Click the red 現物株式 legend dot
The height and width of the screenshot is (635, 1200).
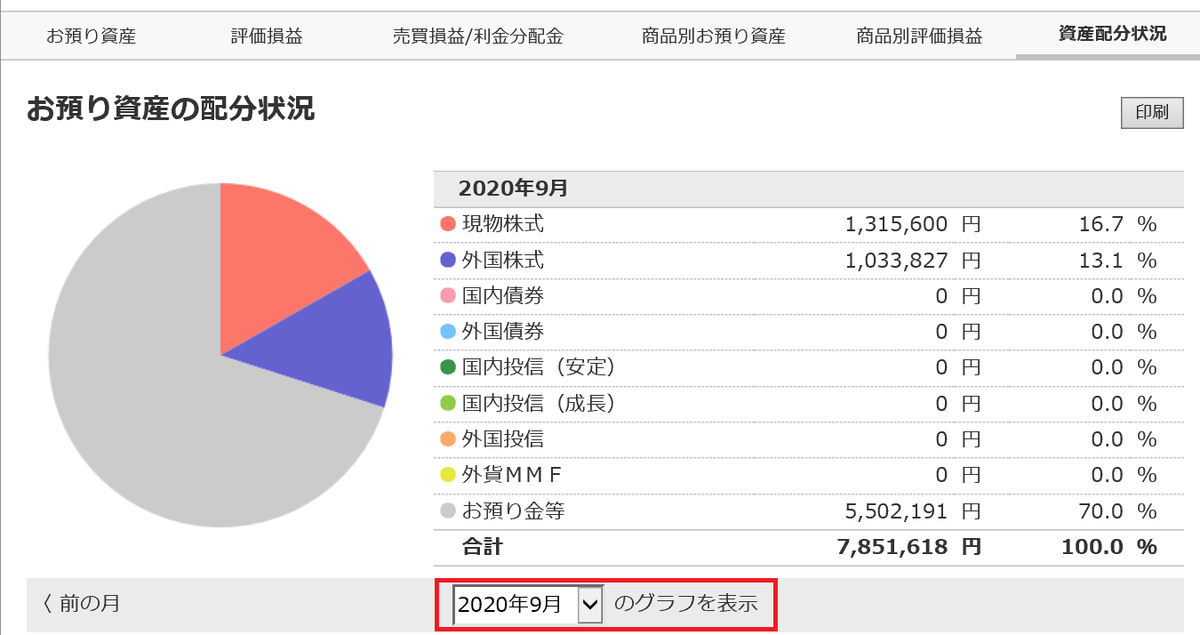point(448,224)
